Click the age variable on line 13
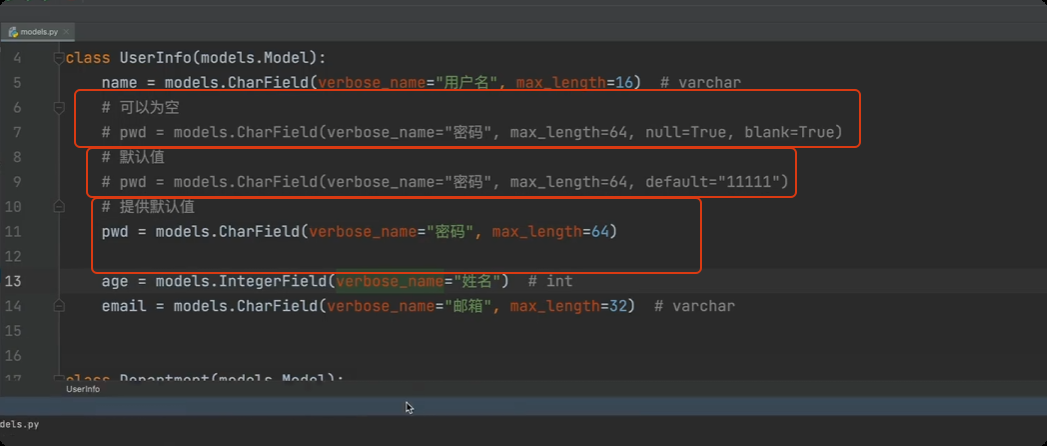The image size is (1047, 446). [115, 281]
